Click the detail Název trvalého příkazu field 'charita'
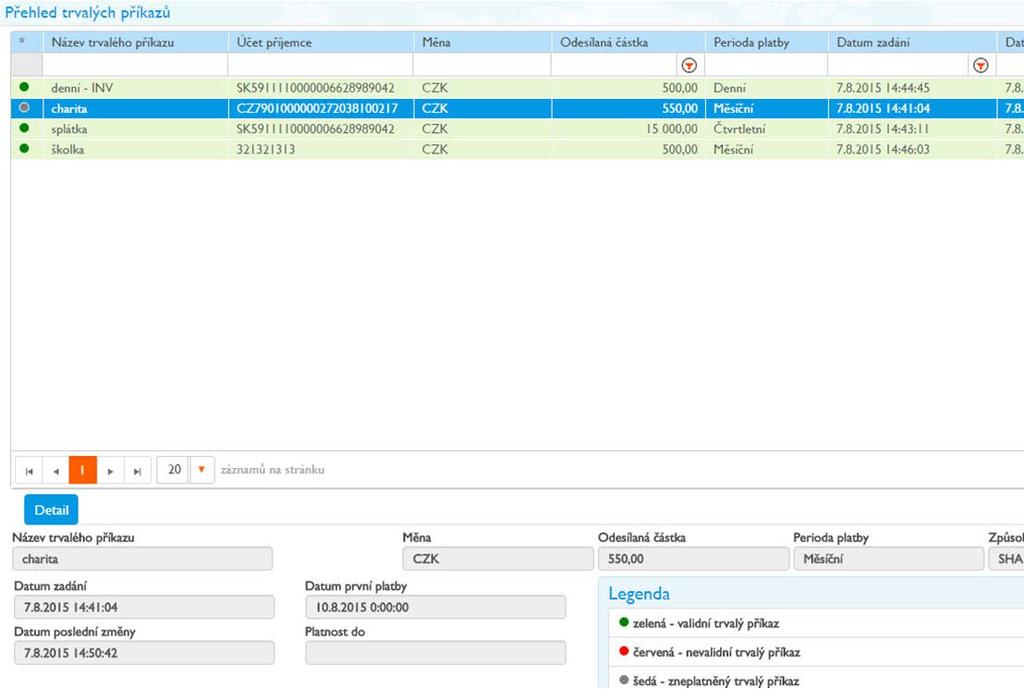Screen dimensions: 1024x689 [142, 559]
